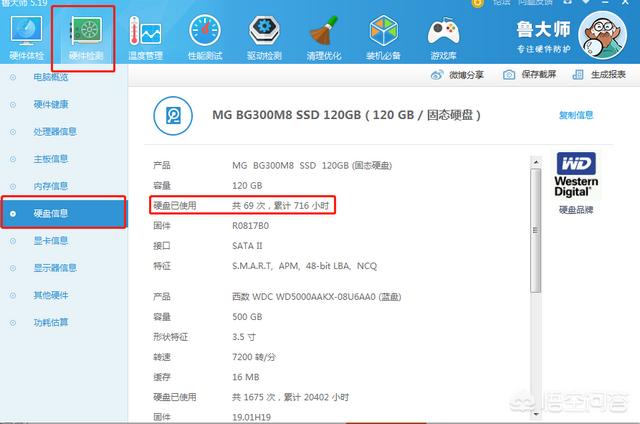
Task: Click the scrollbar down arrow
Action: click(x=536, y=414)
